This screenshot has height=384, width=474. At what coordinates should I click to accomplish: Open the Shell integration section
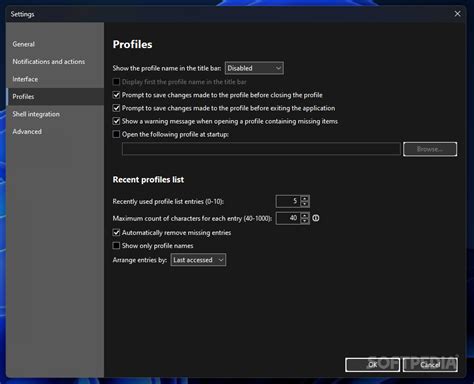tap(55, 114)
